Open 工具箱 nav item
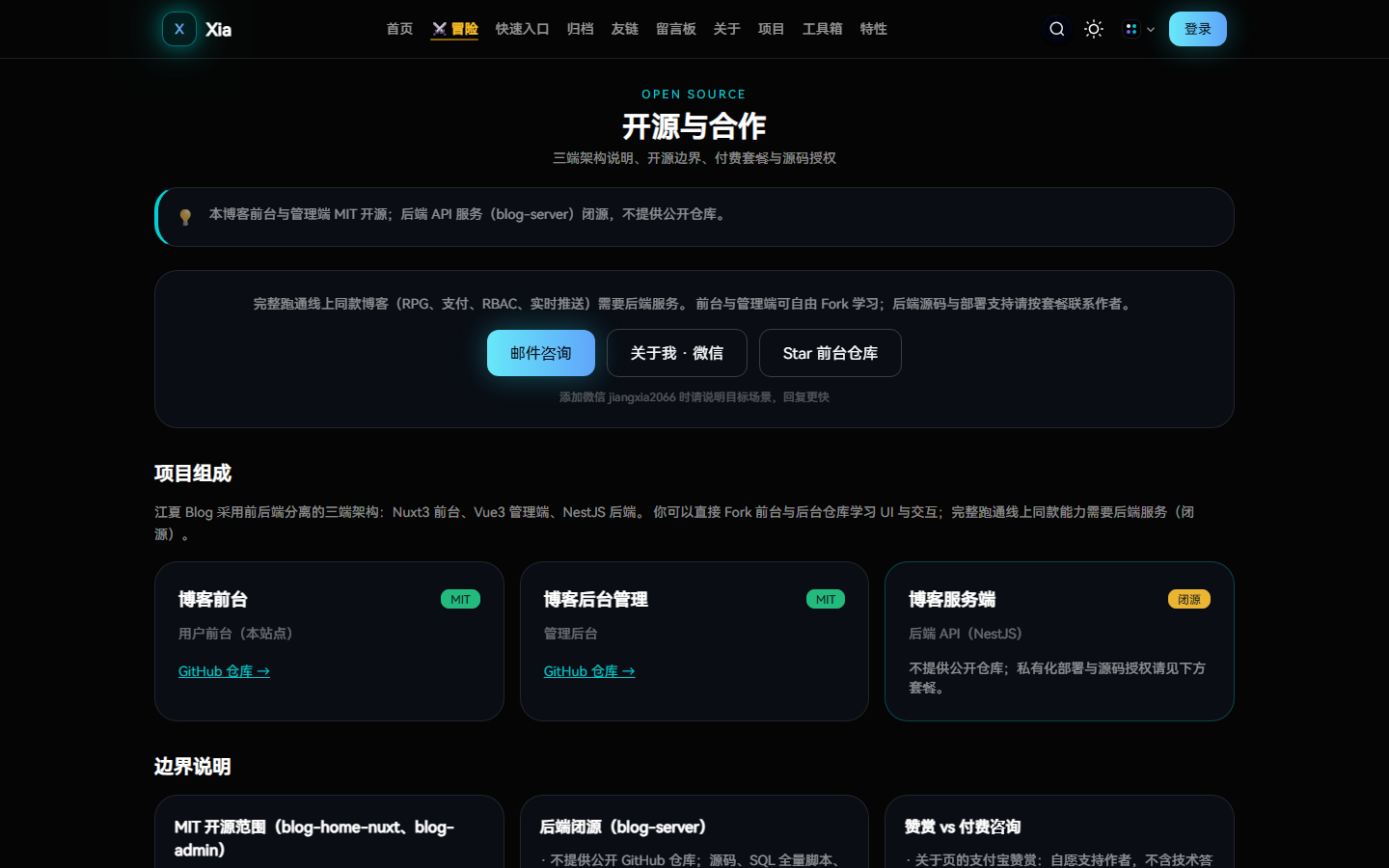1389x868 pixels. pos(822,29)
